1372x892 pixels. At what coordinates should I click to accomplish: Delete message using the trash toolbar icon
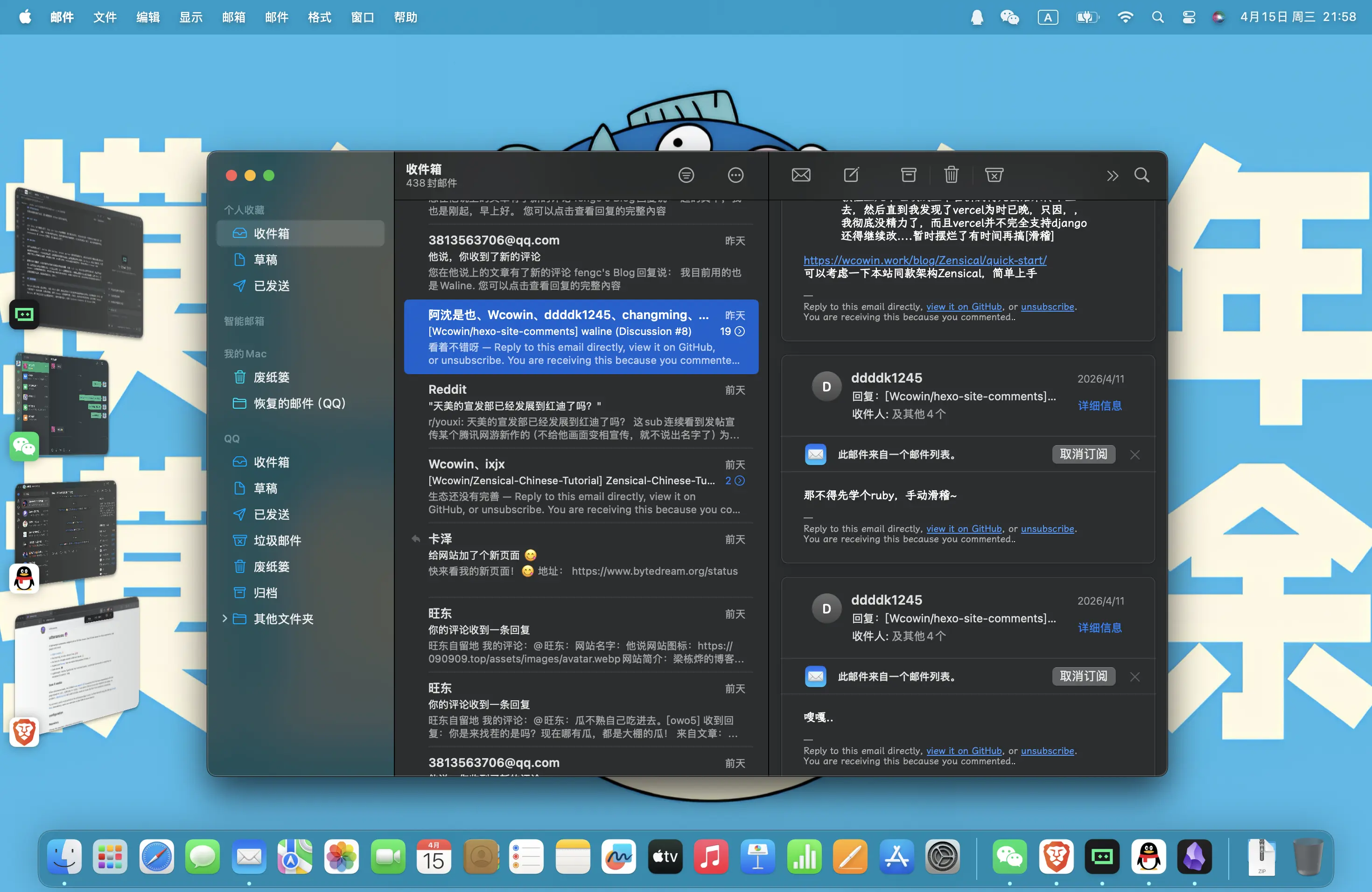click(951, 175)
